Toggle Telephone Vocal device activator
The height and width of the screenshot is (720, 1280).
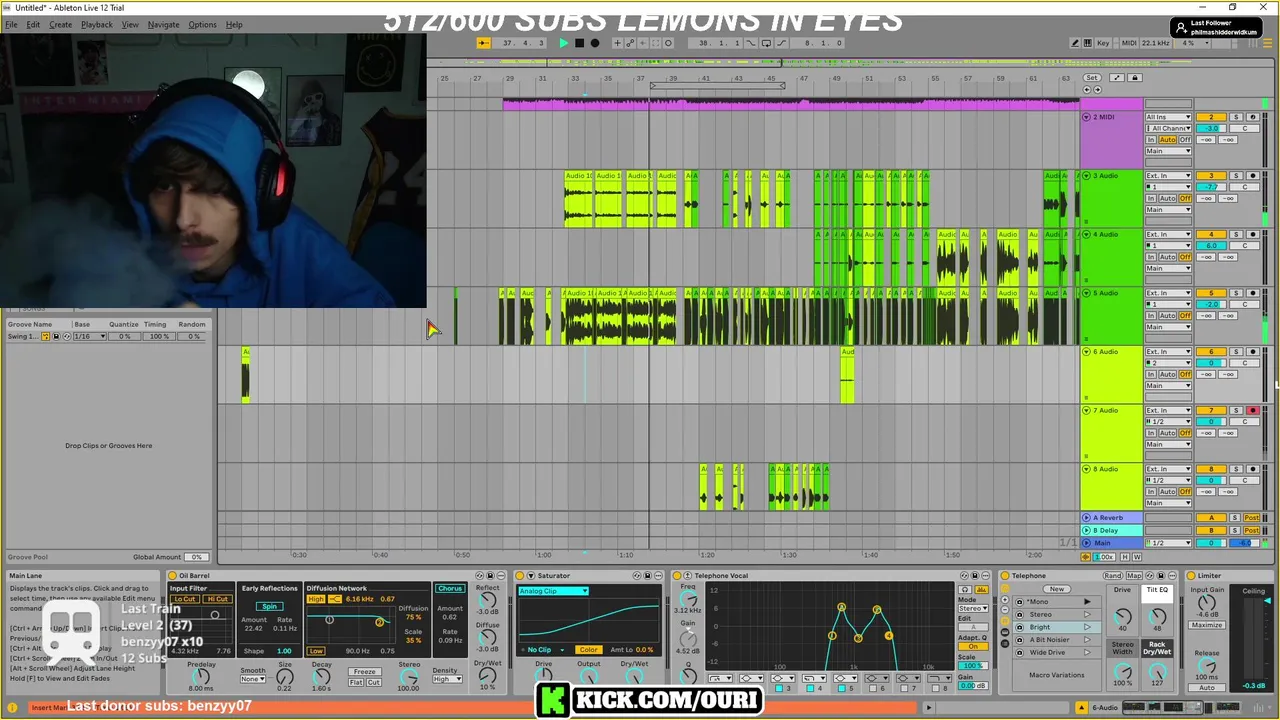tap(677, 576)
